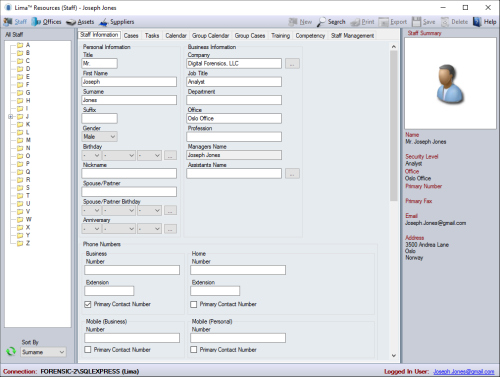Click the Print toolbar icon
This screenshot has width=500, height=377.
tap(355, 22)
